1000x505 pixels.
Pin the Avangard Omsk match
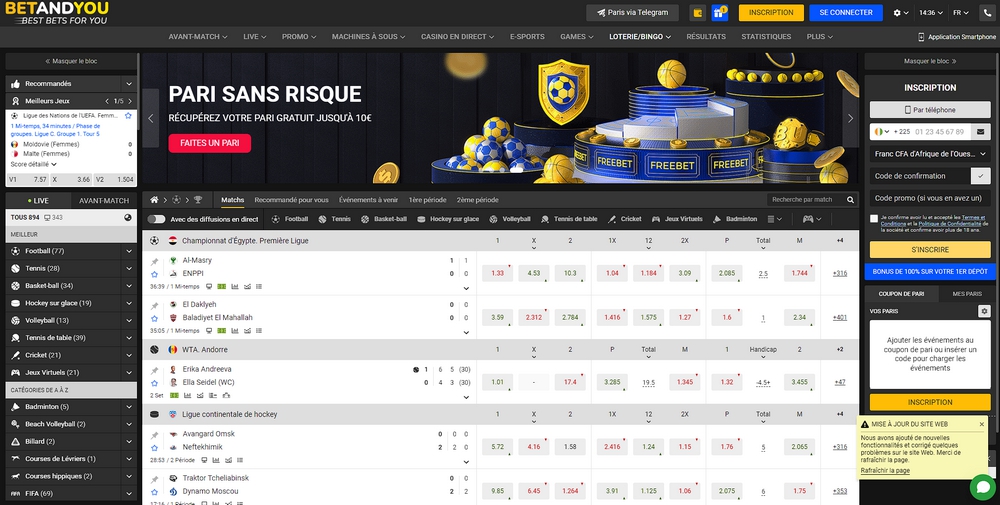[154, 435]
